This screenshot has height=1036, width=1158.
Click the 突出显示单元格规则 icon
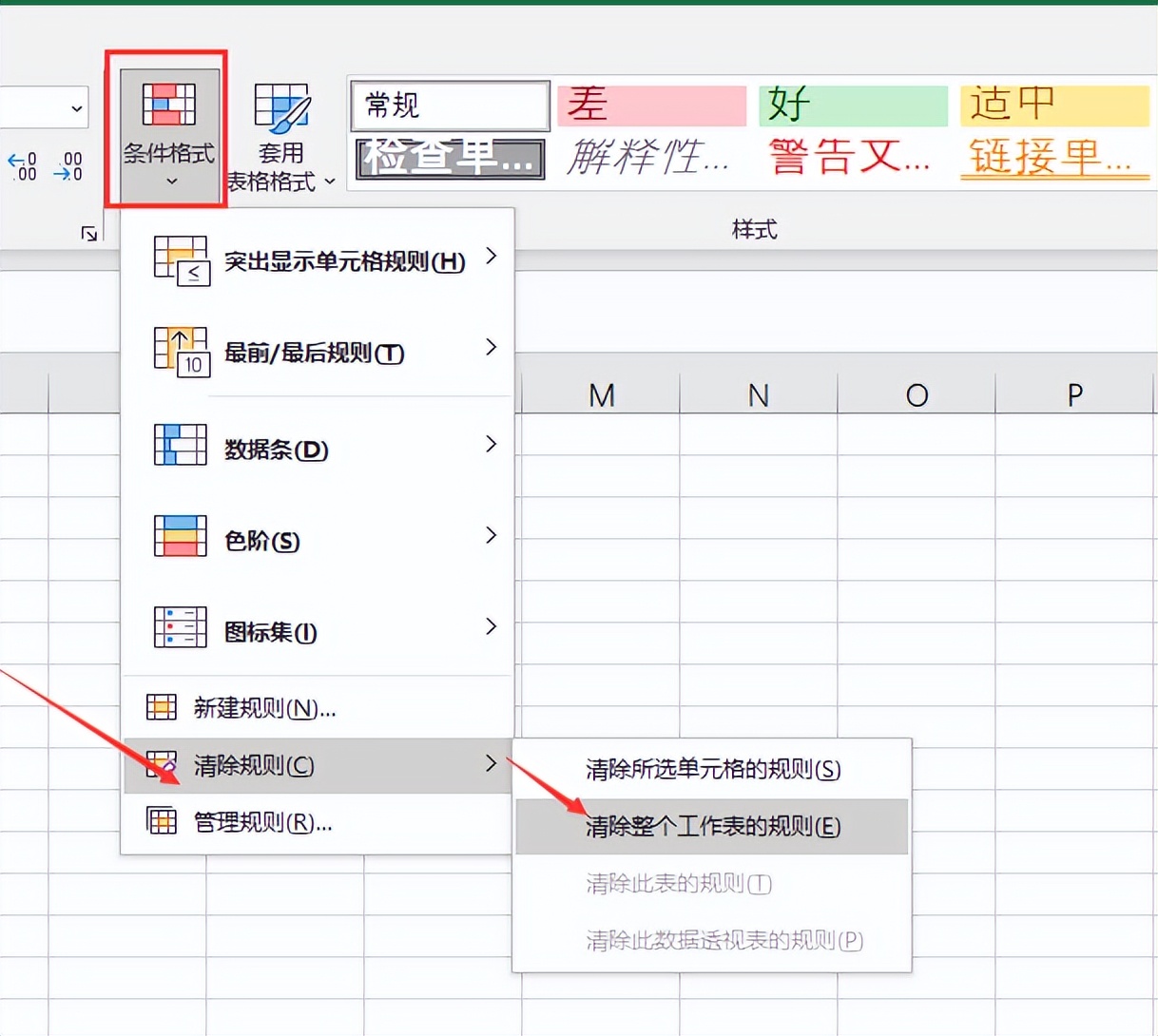click(x=181, y=261)
